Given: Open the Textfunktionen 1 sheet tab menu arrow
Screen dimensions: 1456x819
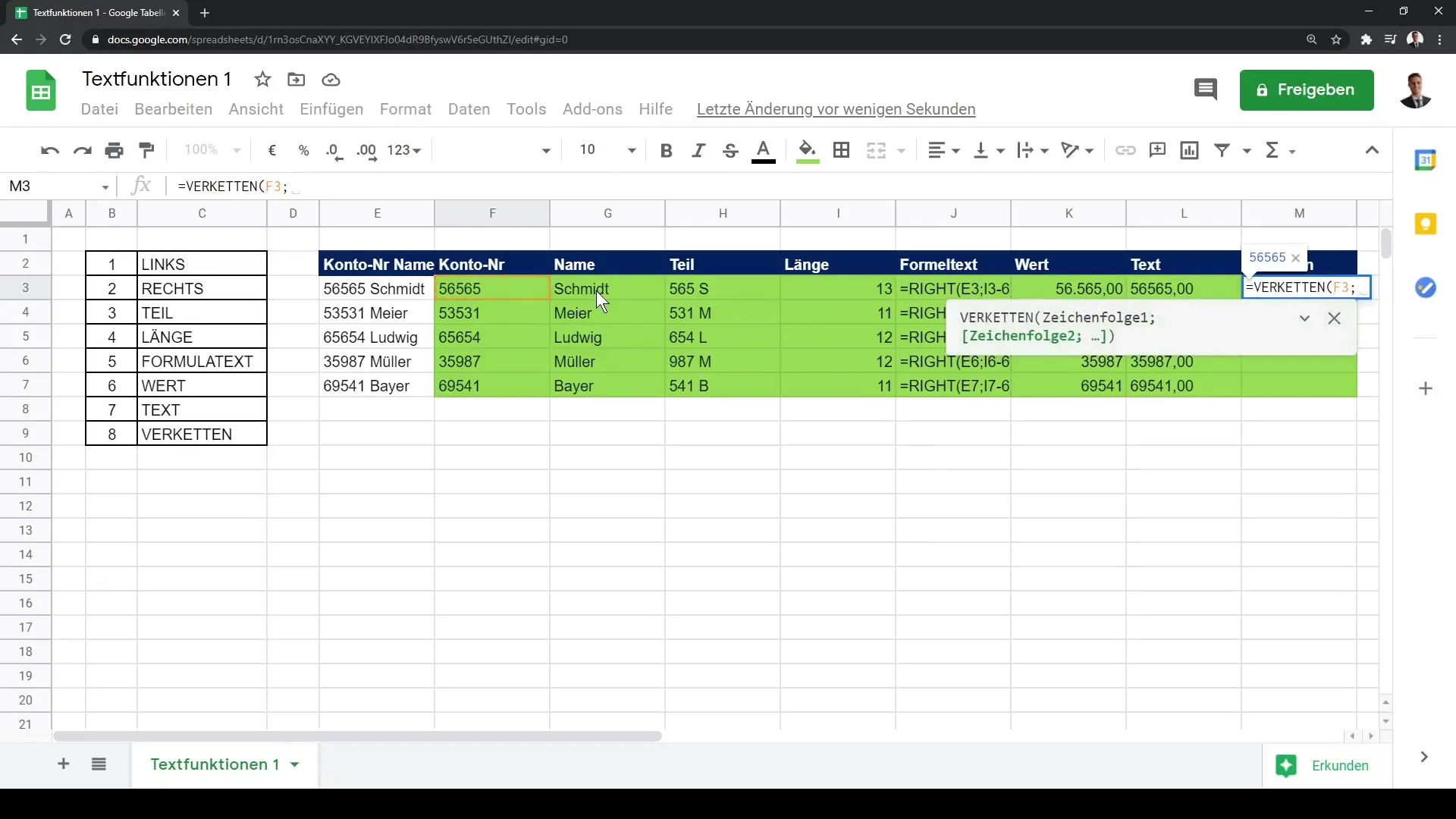Looking at the screenshot, I should pyautogui.click(x=295, y=764).
